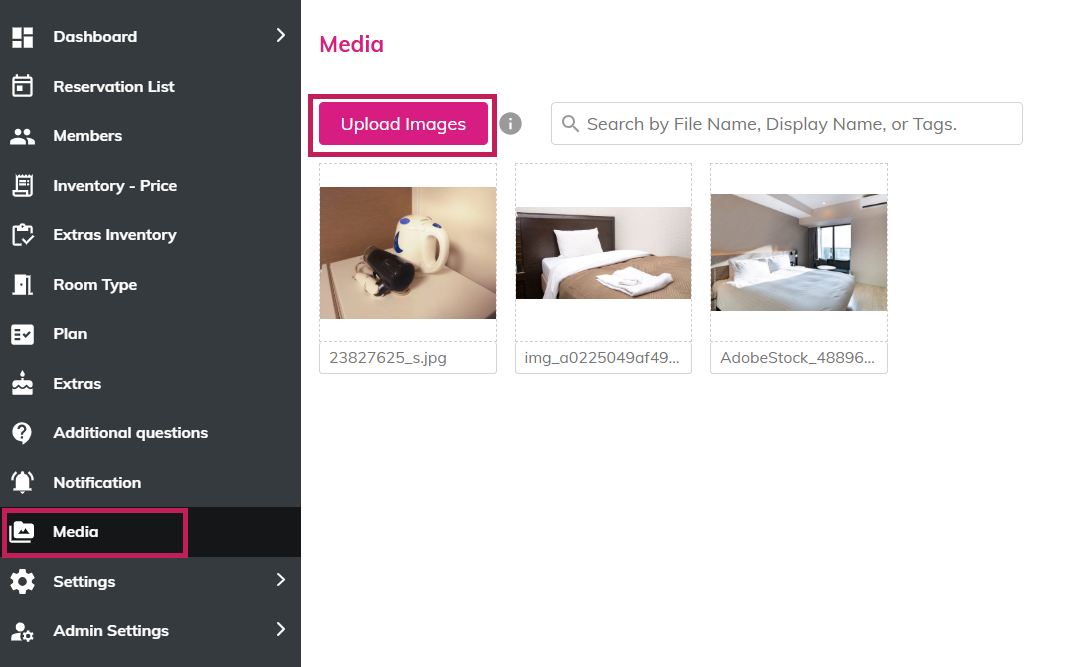Expand the Dashboard submenu chevron
Image resolution: width=1071 pixels, height=667 pixels.
(x=280, y=36)
